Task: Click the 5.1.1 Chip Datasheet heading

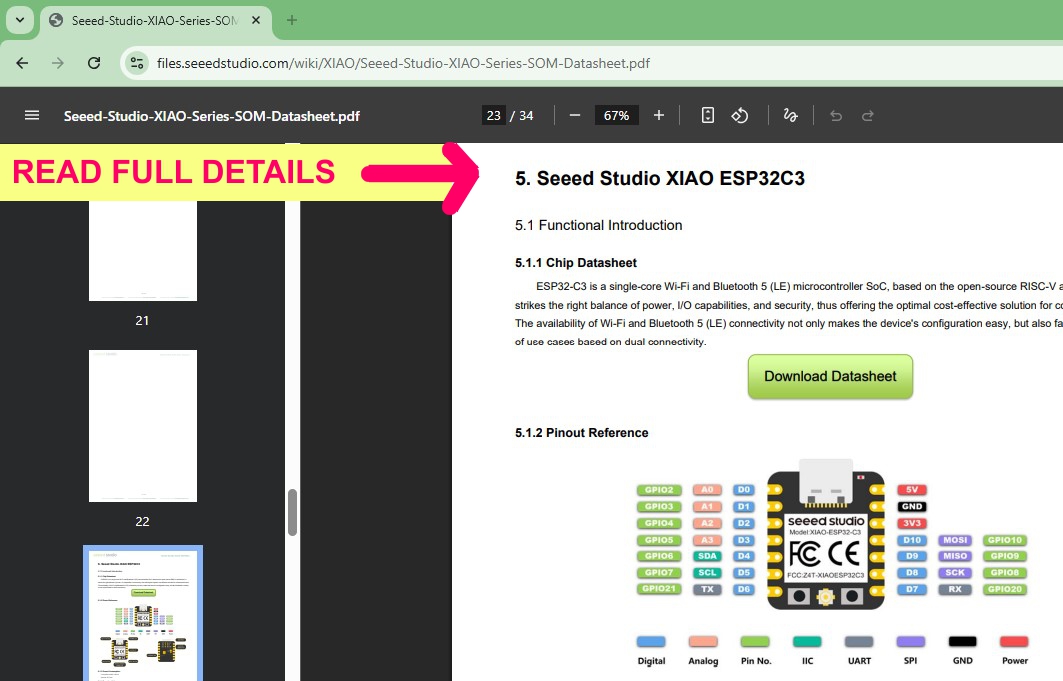Action: (576, 263)
